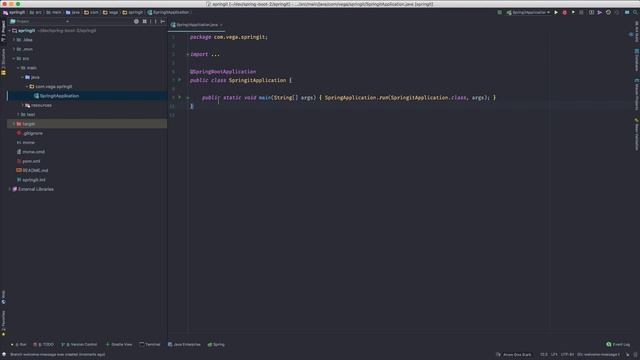Click the build project icon in toolbar
This screenshot has width=640, height=360.
pyautogui.click(x=500, y=12)
